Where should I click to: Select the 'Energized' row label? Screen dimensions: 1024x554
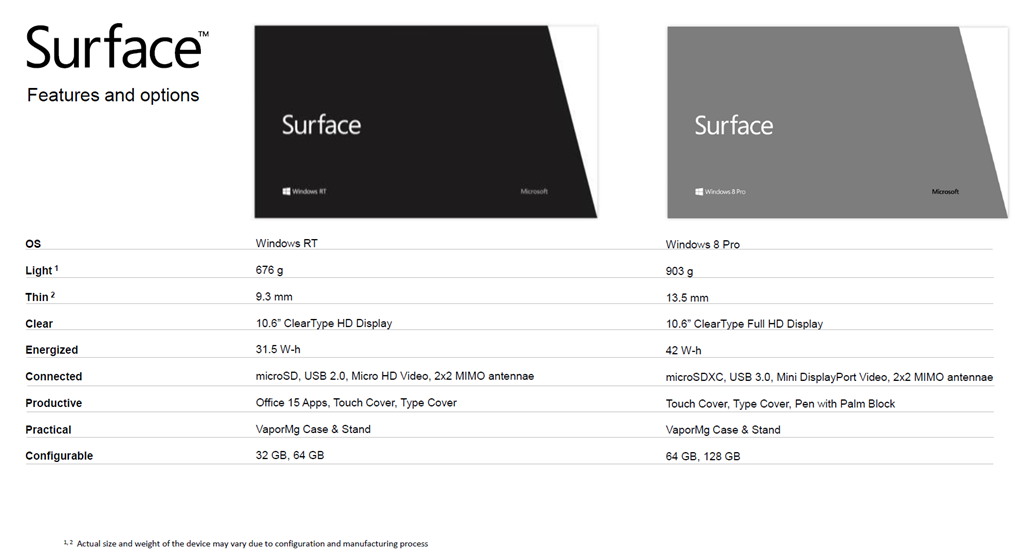(x=51, y=350)
